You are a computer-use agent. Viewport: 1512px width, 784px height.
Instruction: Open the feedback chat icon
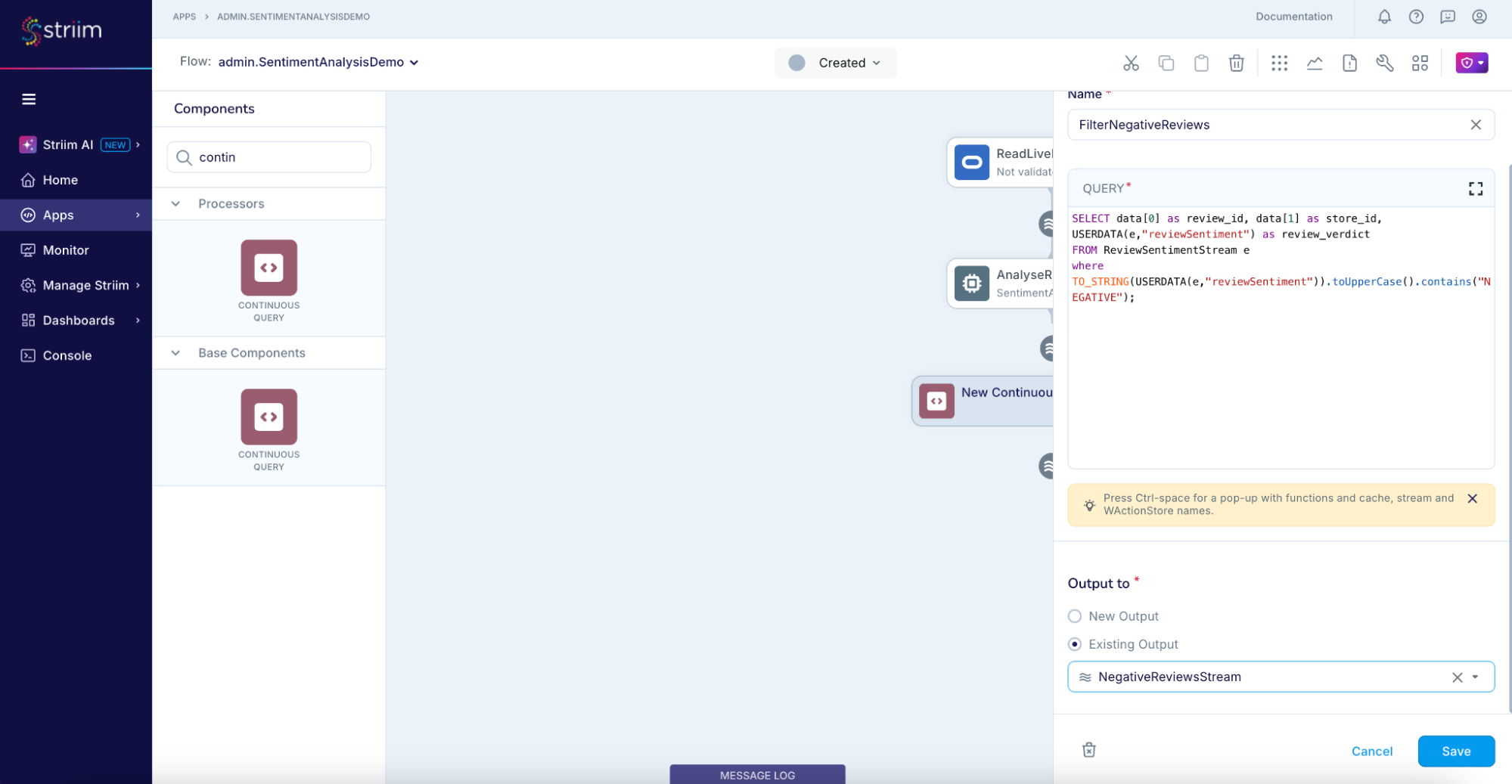tap(1448, 17)
